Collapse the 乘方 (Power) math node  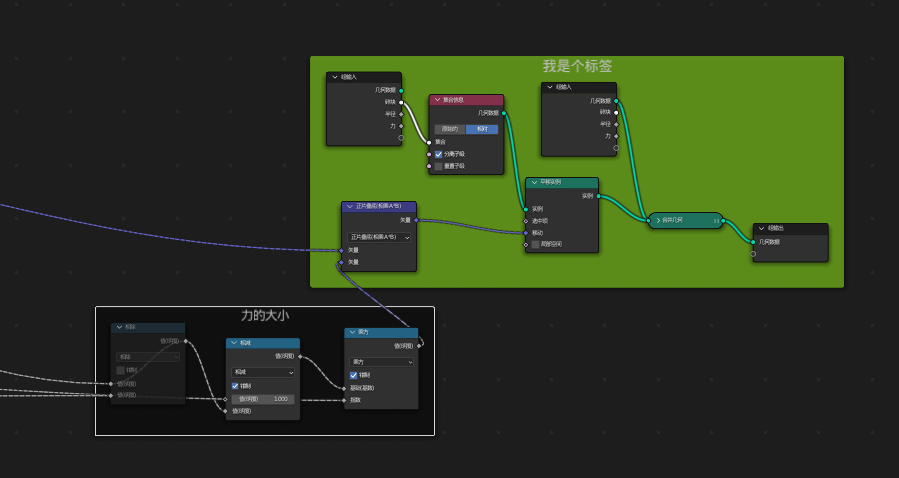[x=351, y=333]
